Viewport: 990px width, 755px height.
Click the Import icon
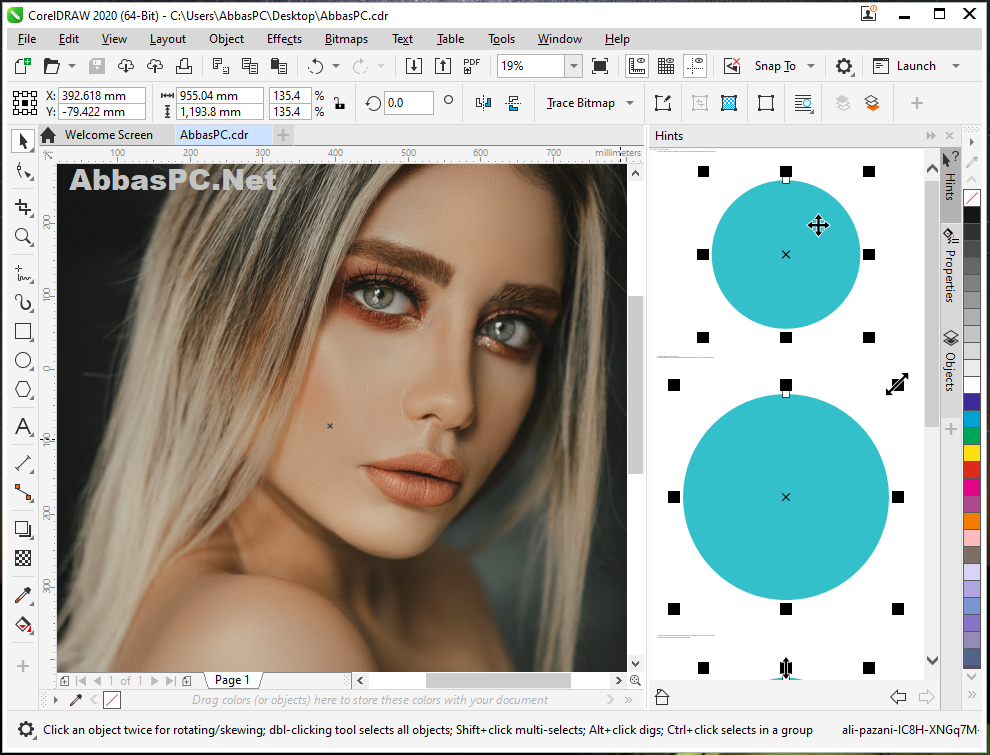(414, 66)
